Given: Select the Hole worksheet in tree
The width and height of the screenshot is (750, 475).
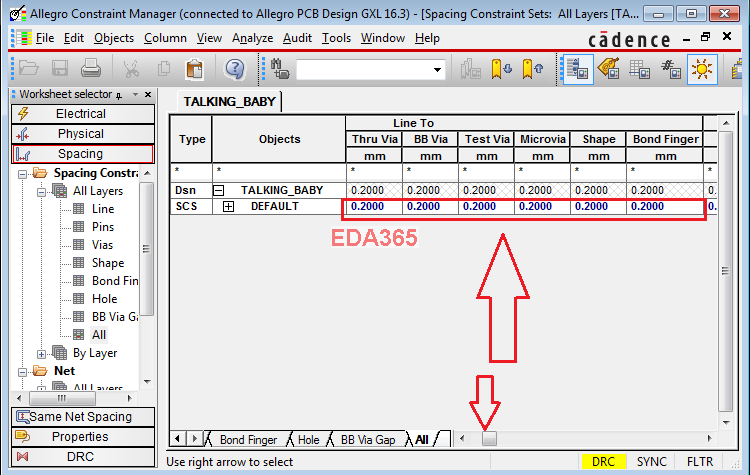Looking at the screenshot, I should point(104,299).
